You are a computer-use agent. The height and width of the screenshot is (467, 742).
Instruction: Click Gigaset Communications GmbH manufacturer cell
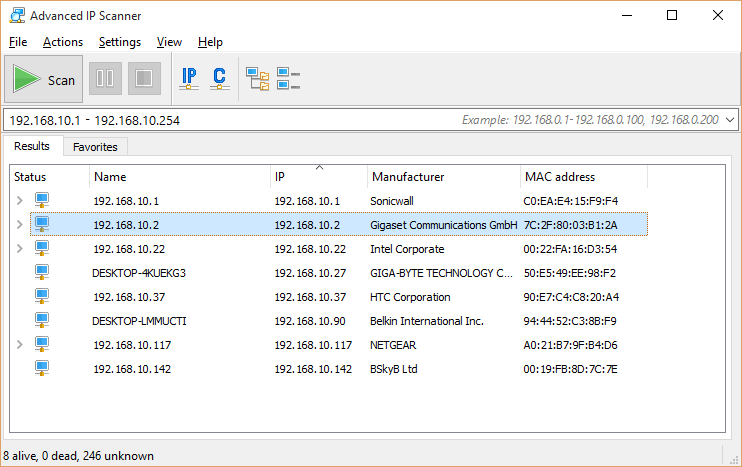443,225
